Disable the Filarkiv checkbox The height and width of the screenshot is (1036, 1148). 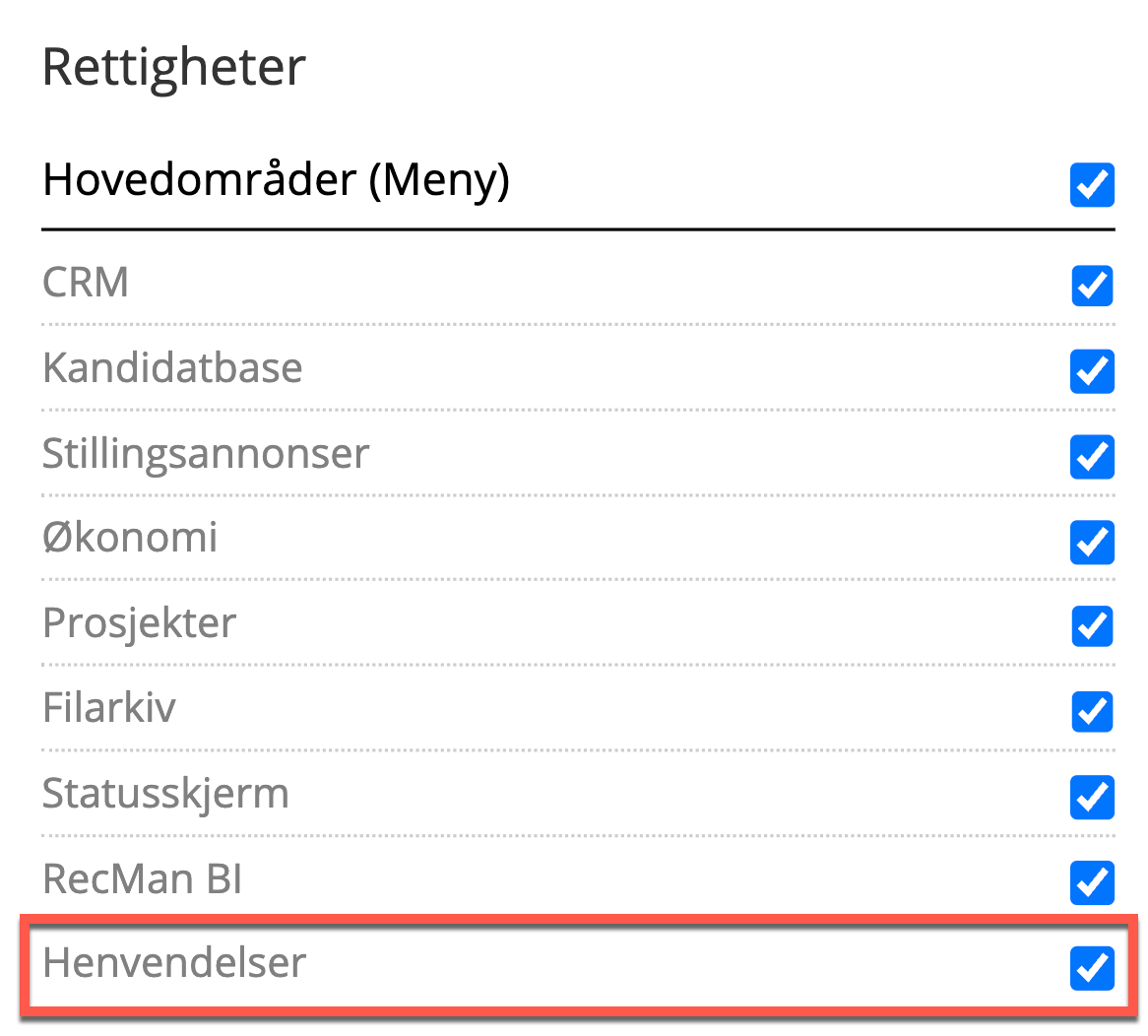pos(1092,711)
